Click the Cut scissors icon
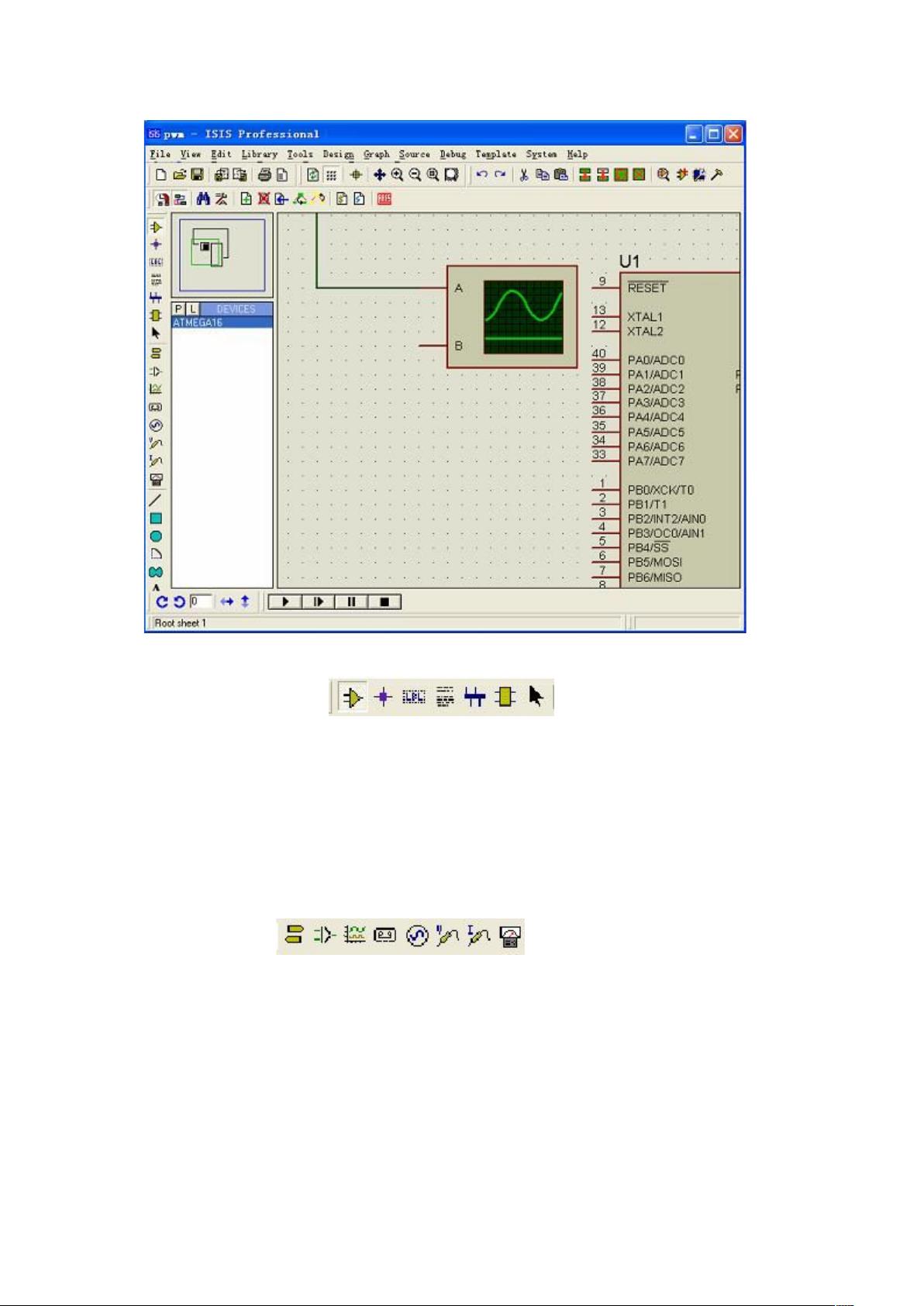Viewport: 924px width, 1306px height. click(x=524, y=175)
